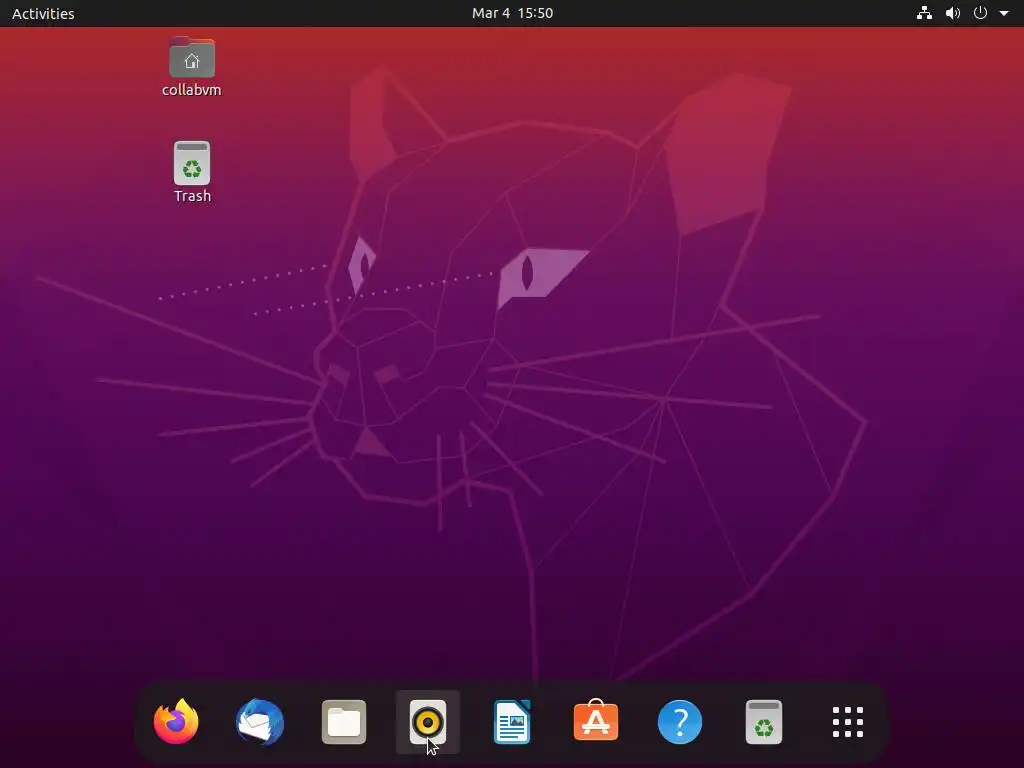Open Firefox from the dock

click(x=176, y=722)
